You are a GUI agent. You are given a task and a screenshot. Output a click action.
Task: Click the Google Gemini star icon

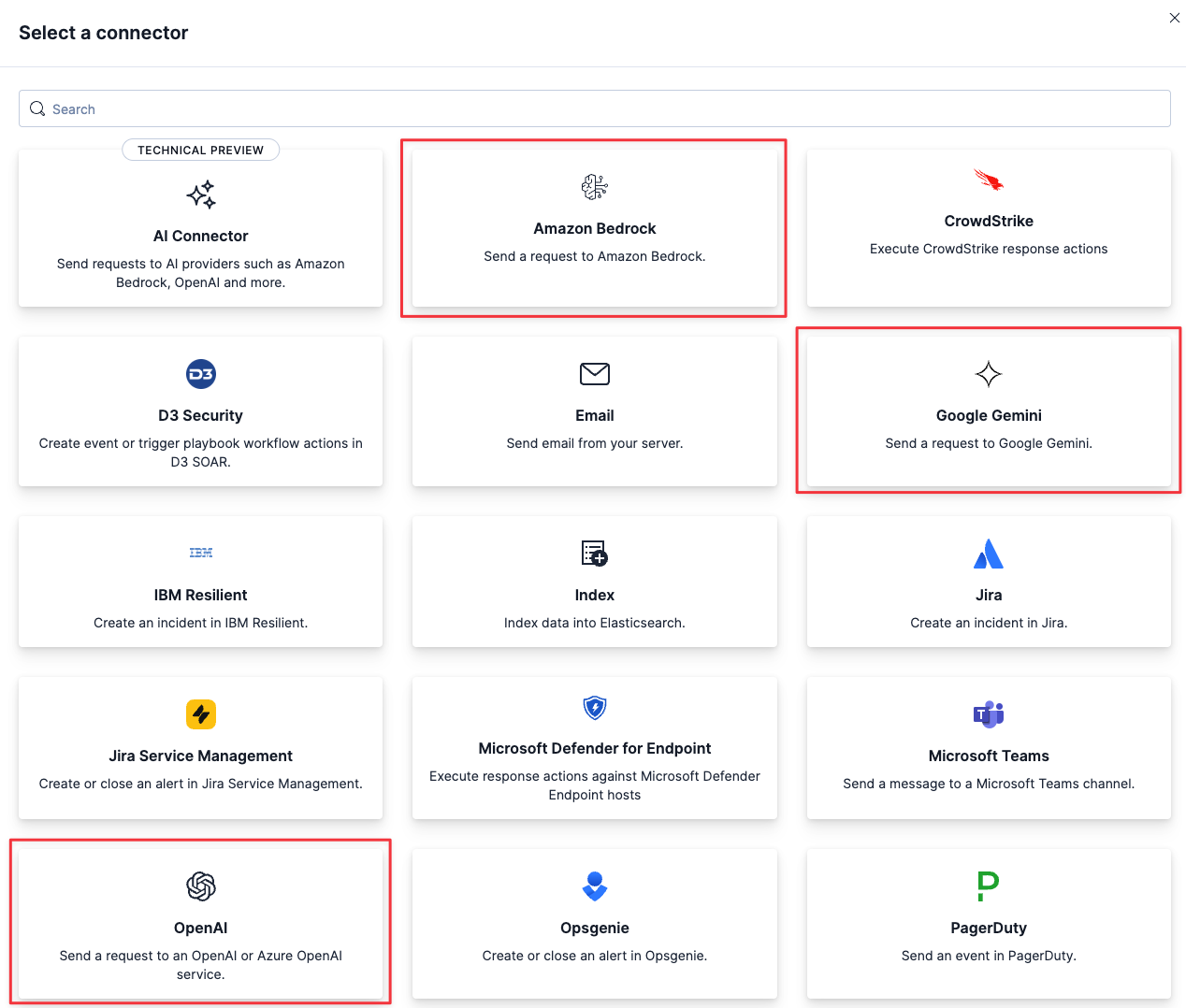point(989,374)
